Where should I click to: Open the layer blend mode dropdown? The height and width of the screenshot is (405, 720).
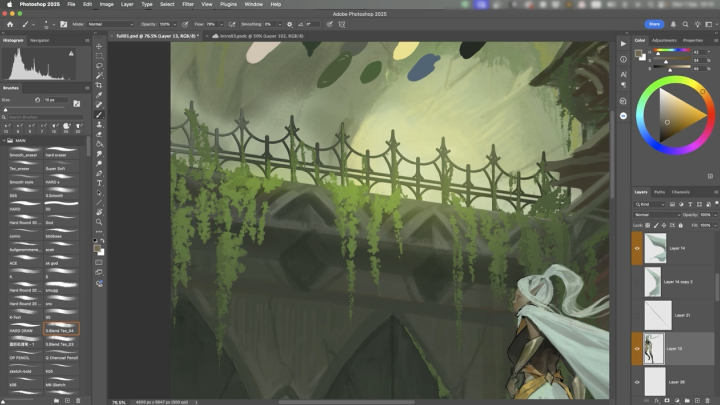pyautogui.click(x=655, y=214)
